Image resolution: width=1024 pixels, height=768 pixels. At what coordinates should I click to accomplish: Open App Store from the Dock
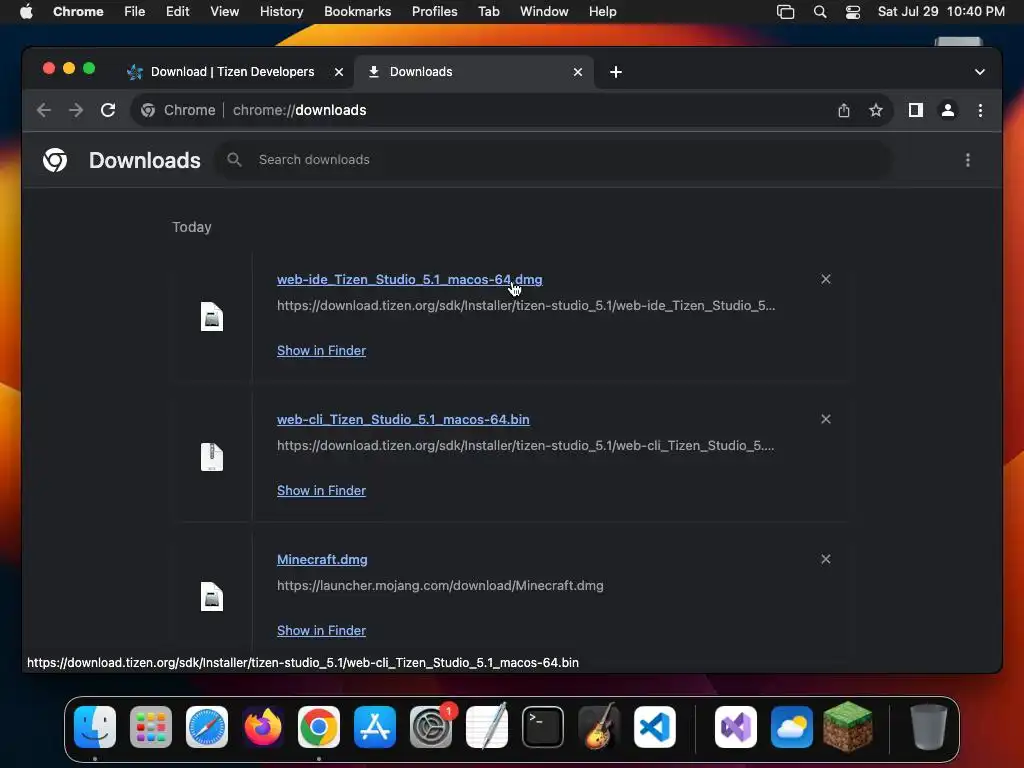(x=375, y=727)
